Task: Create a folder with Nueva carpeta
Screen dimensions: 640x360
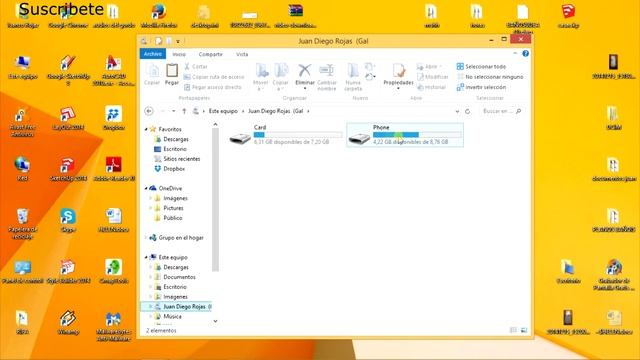Action: pos(353,77)
